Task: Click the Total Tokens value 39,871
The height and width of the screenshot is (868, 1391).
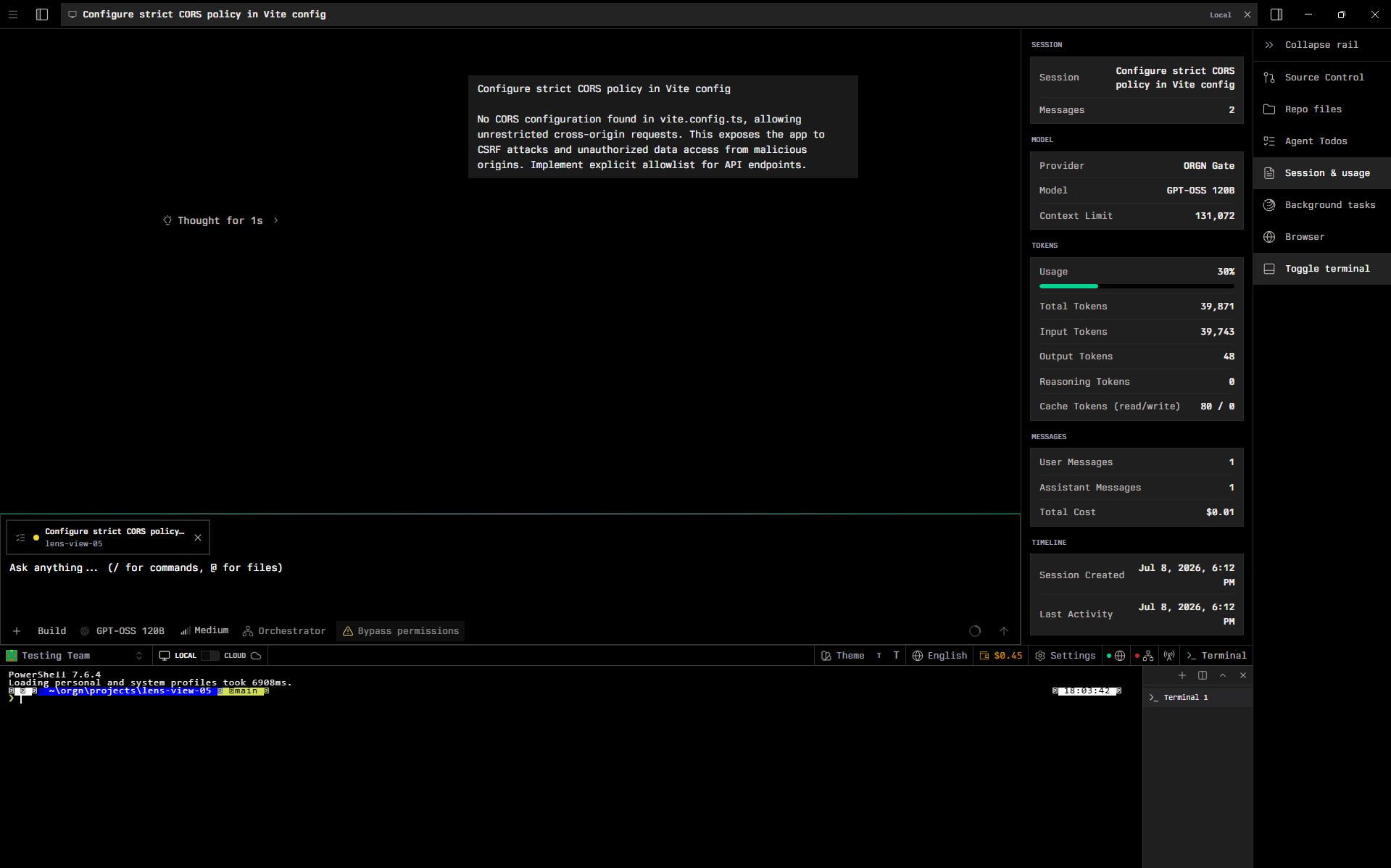Action: click(x=1217, y=306)
